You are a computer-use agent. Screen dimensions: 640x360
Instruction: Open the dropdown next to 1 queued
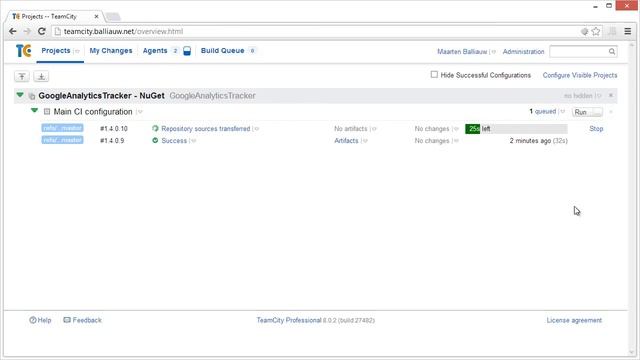562,111
